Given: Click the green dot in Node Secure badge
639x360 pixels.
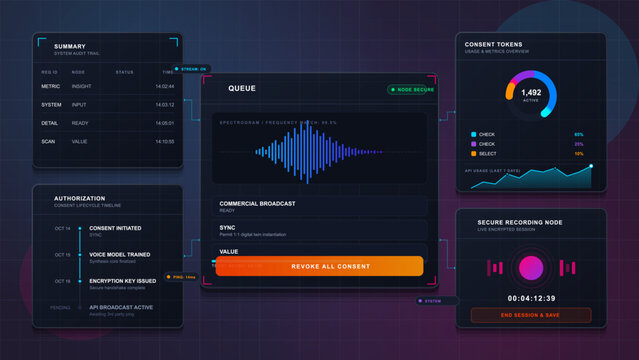Looking at the screenshot, I should (x=393, y=90).
